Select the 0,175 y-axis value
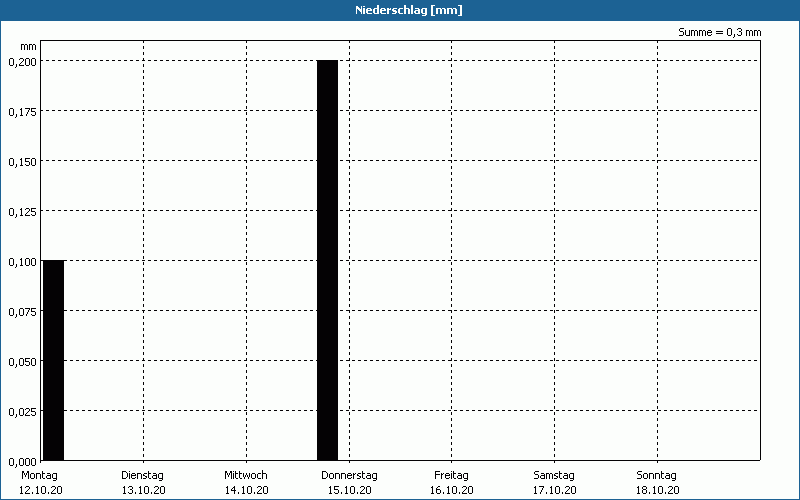This screenshot has height=500, width=800. tap(22, 111)
